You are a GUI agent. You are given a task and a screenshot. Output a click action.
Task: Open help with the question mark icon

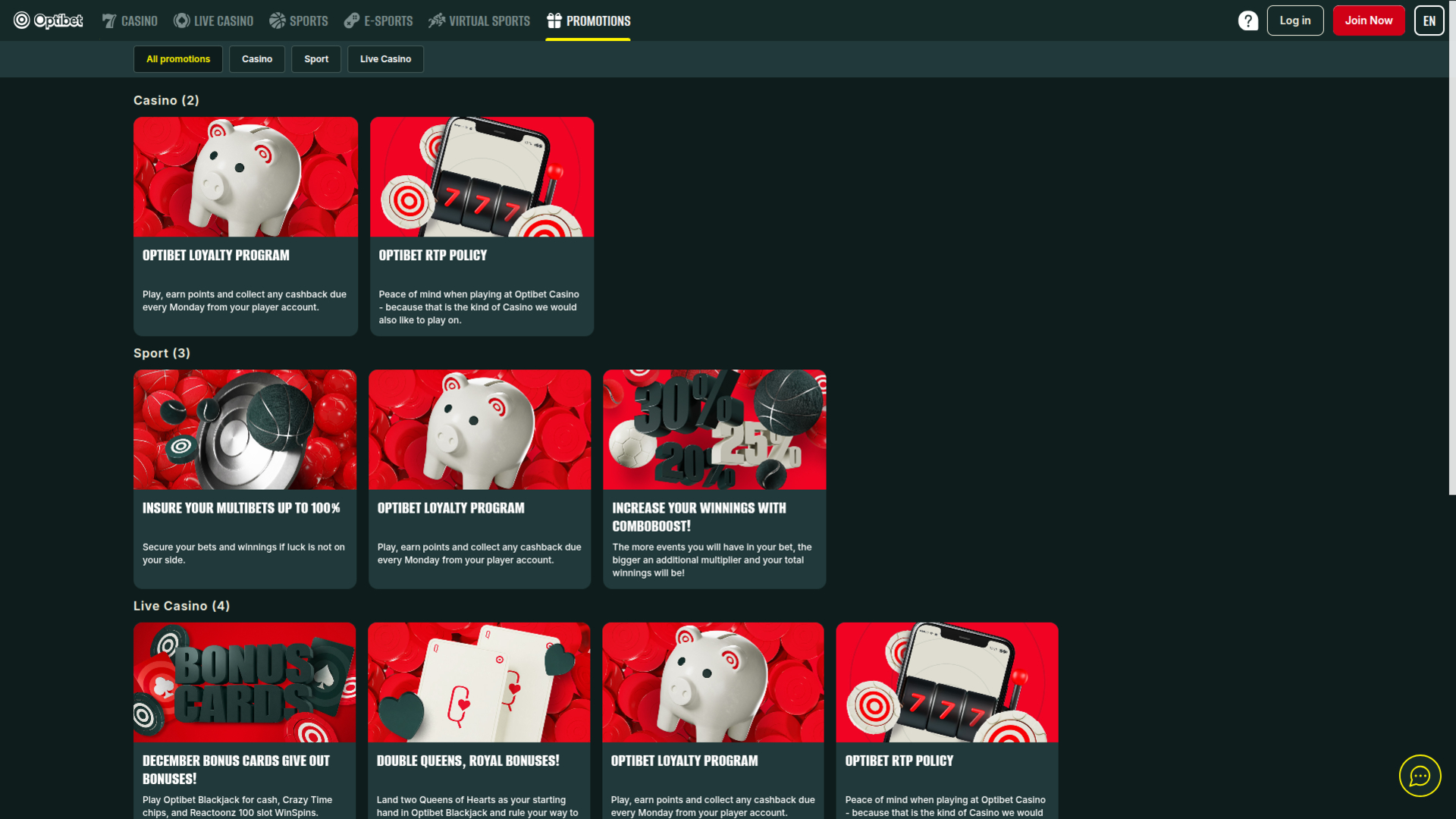pos(1247,20)
